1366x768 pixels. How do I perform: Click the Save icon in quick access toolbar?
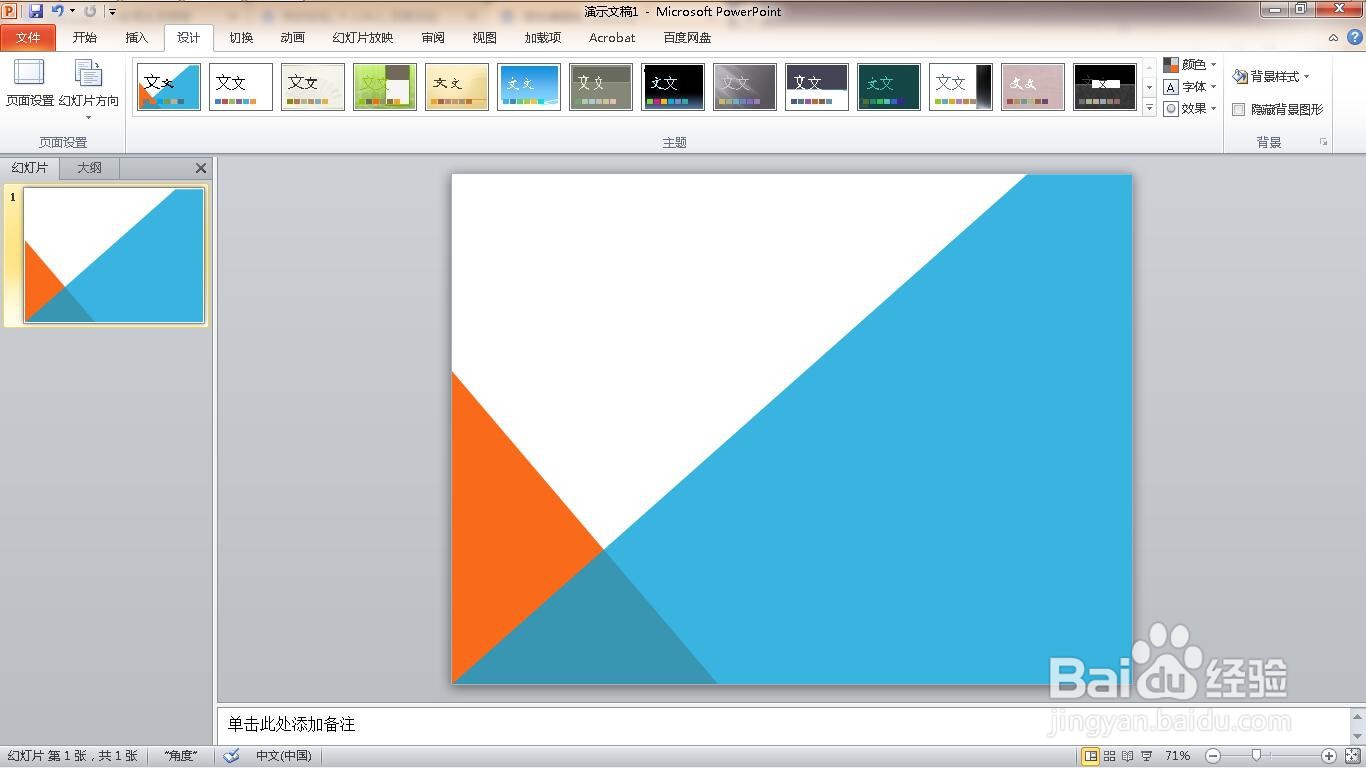click(x=36, y=11)
